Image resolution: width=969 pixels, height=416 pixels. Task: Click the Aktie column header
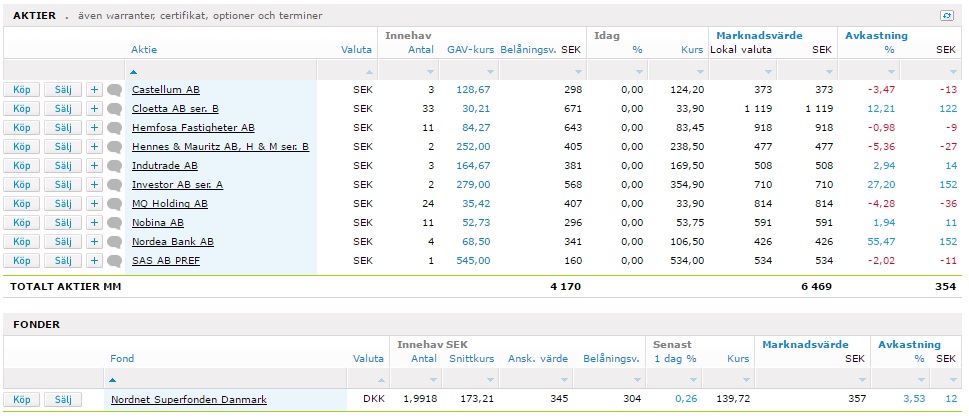144,49
